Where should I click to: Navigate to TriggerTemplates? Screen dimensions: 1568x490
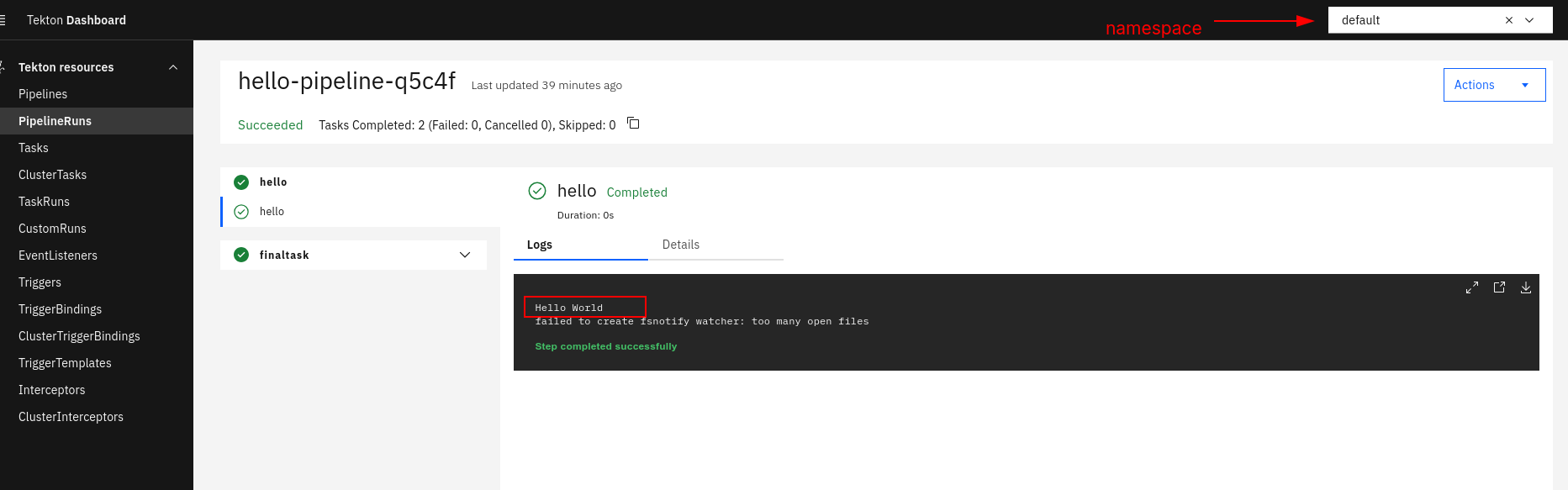click(65, 363)
